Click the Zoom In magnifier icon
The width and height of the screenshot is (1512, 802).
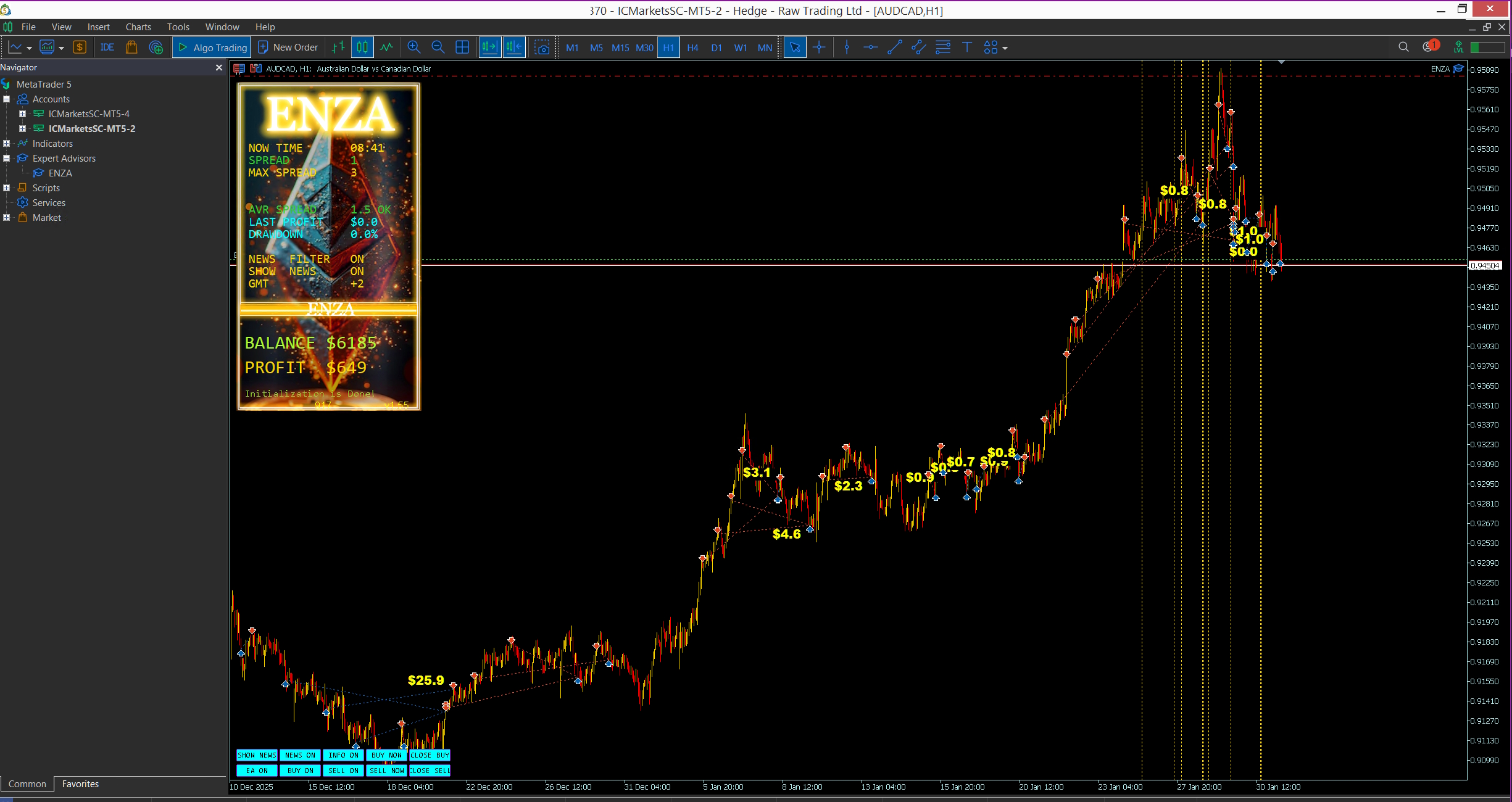point(413,48)
